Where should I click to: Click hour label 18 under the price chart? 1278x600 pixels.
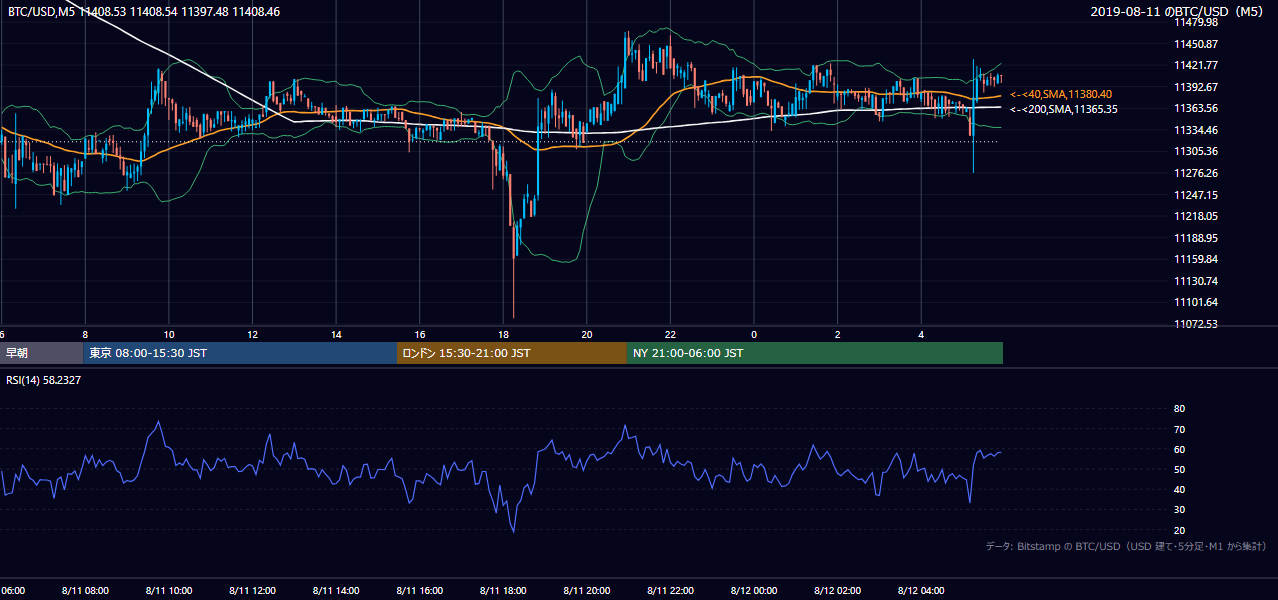point(503,335)
